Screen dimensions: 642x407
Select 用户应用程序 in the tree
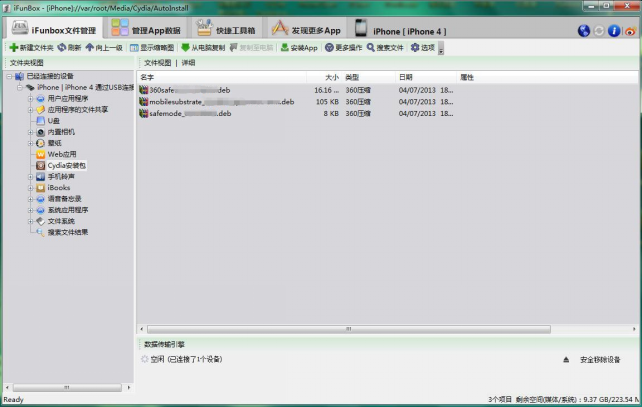tap(68, 98)
